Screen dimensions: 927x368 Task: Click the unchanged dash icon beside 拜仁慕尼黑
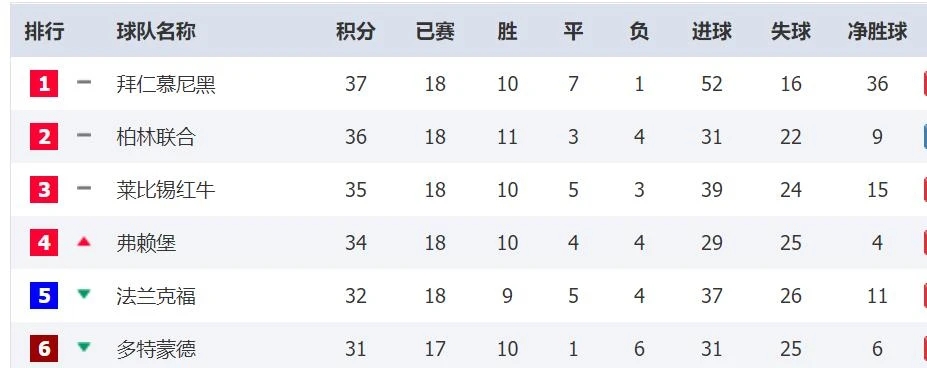tap(84, 82)
